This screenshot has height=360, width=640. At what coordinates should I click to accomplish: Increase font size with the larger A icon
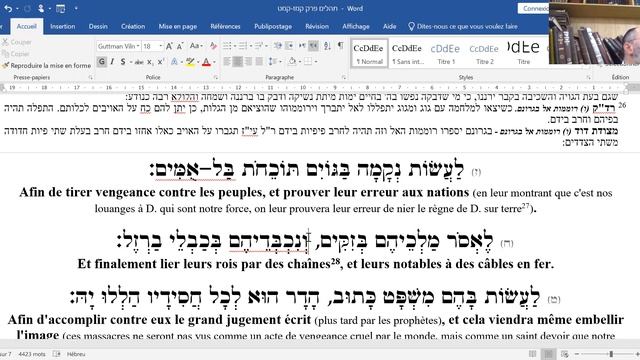[x=169, y=46]
